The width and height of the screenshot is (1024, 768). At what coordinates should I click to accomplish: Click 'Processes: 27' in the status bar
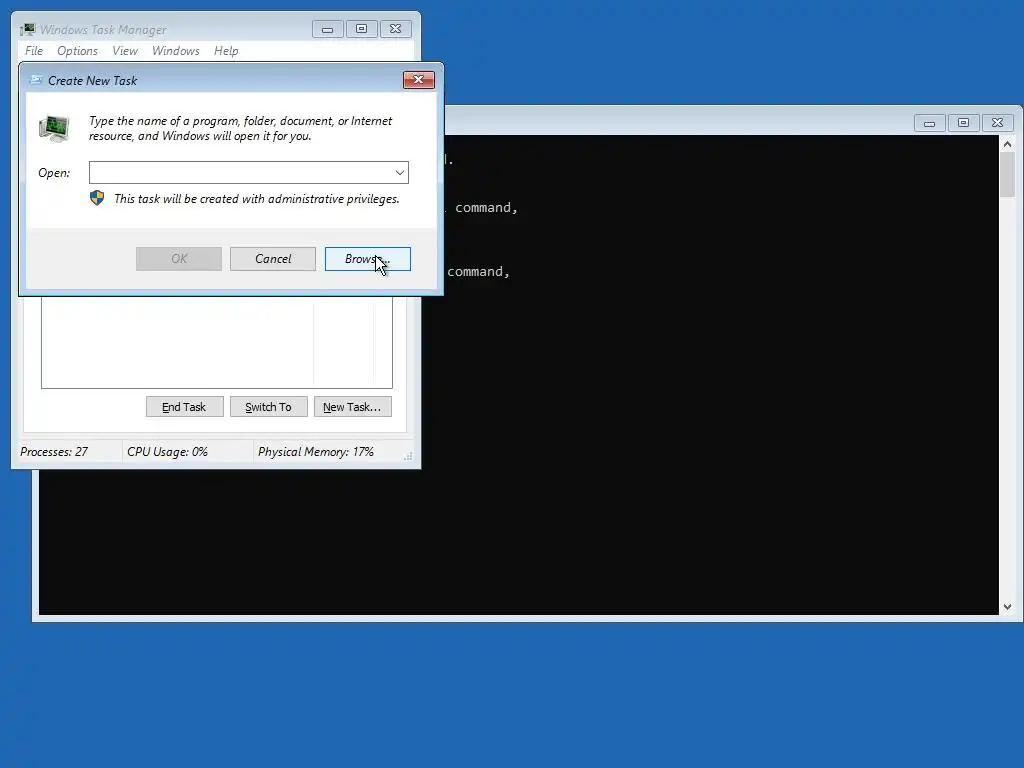coord(54,452)
